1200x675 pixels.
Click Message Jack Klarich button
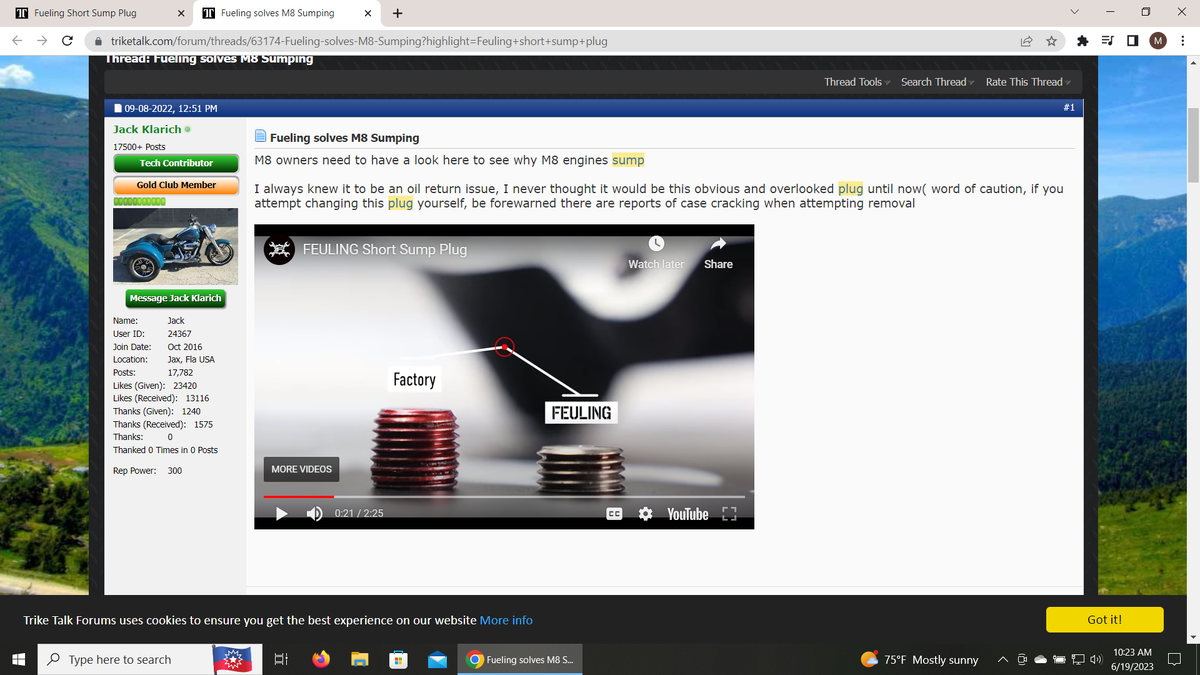pyautogui.click(x=175, y=298)
